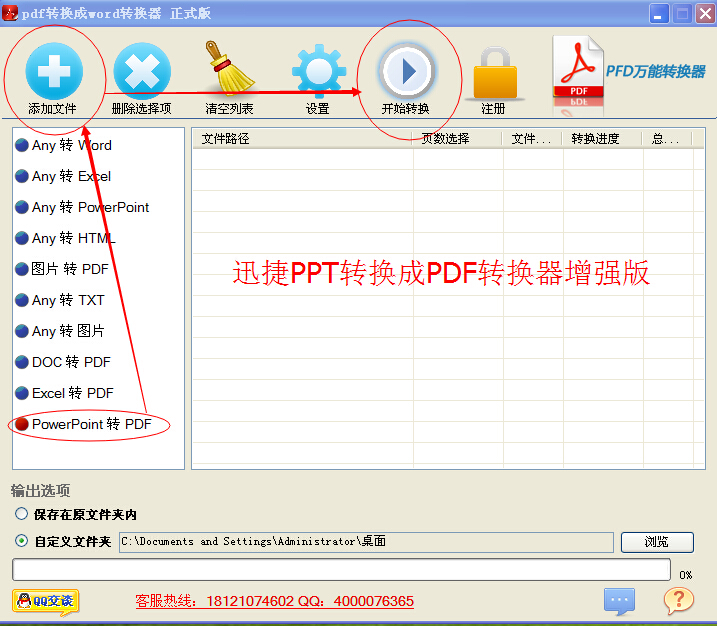Select the Any 转 TXT mode
717x626 pixels.
[60, 300]
